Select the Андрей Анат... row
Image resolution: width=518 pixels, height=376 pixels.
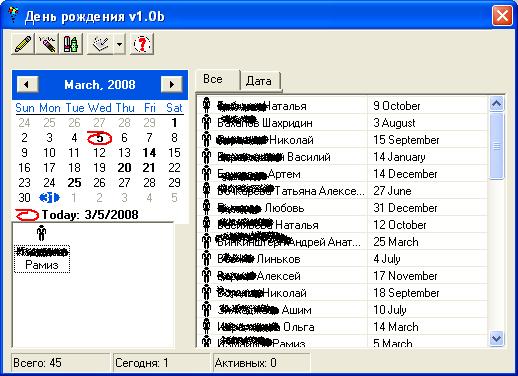point(343,242)
